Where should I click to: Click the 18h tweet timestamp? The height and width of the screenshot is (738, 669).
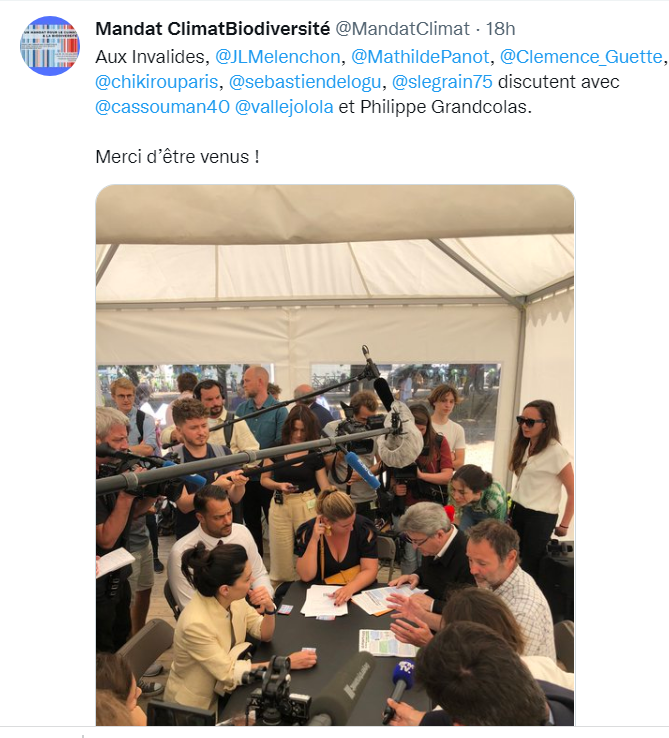click(x=500, y=29)
